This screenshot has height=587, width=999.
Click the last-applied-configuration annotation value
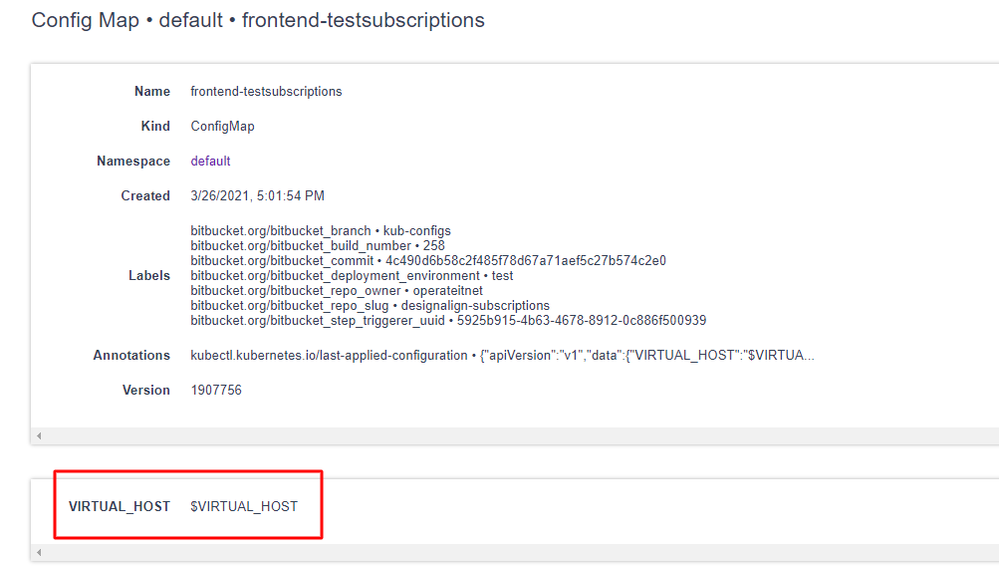pos(502,356)
